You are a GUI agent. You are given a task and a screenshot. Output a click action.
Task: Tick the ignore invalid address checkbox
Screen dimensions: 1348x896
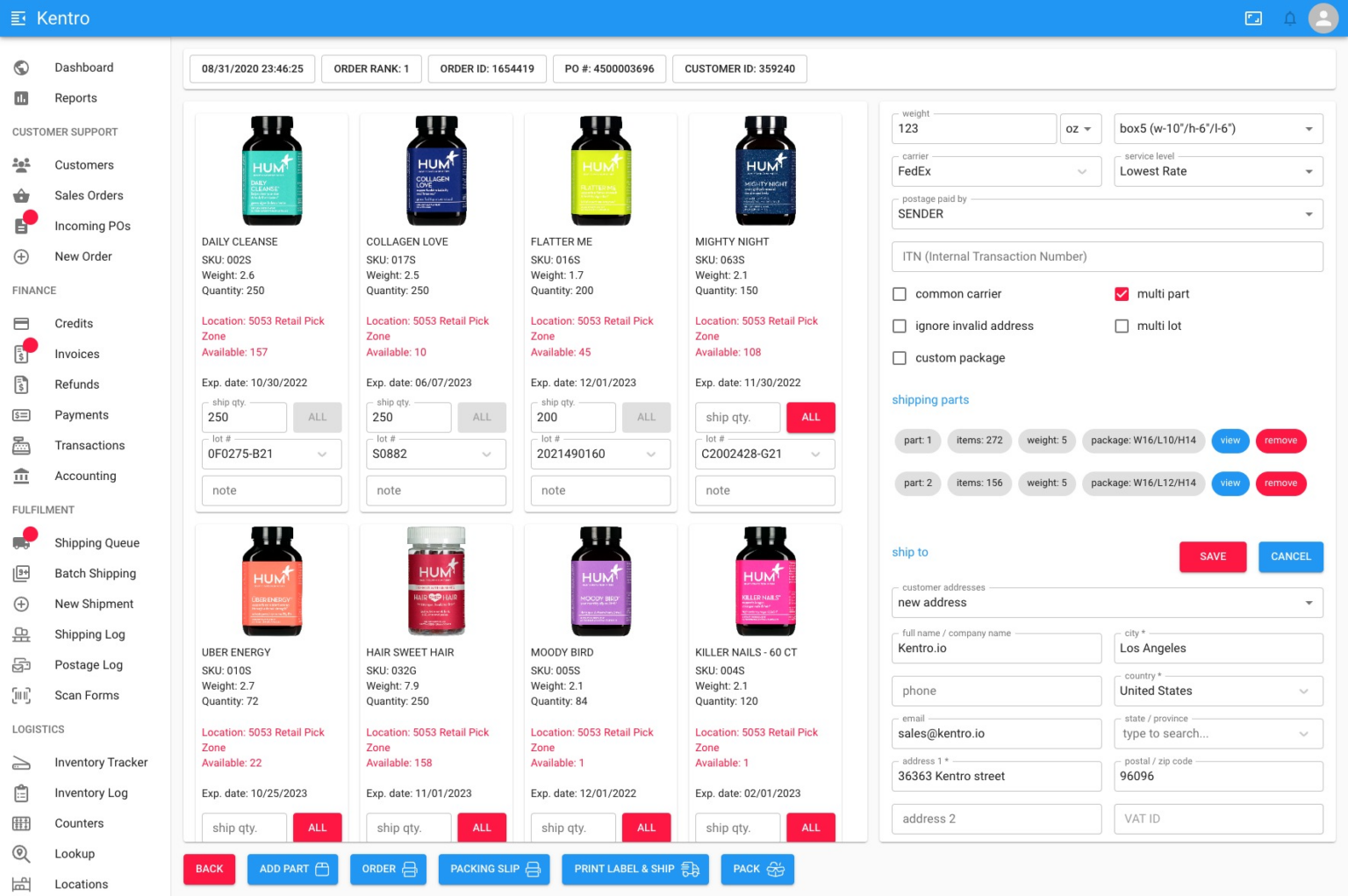click(x=900, y=326)
